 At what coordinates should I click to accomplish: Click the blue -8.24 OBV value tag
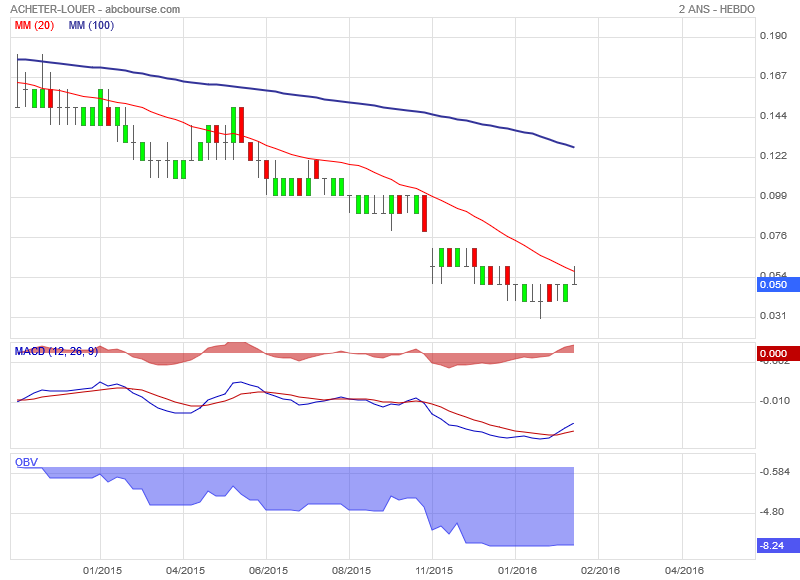[778, 545]
